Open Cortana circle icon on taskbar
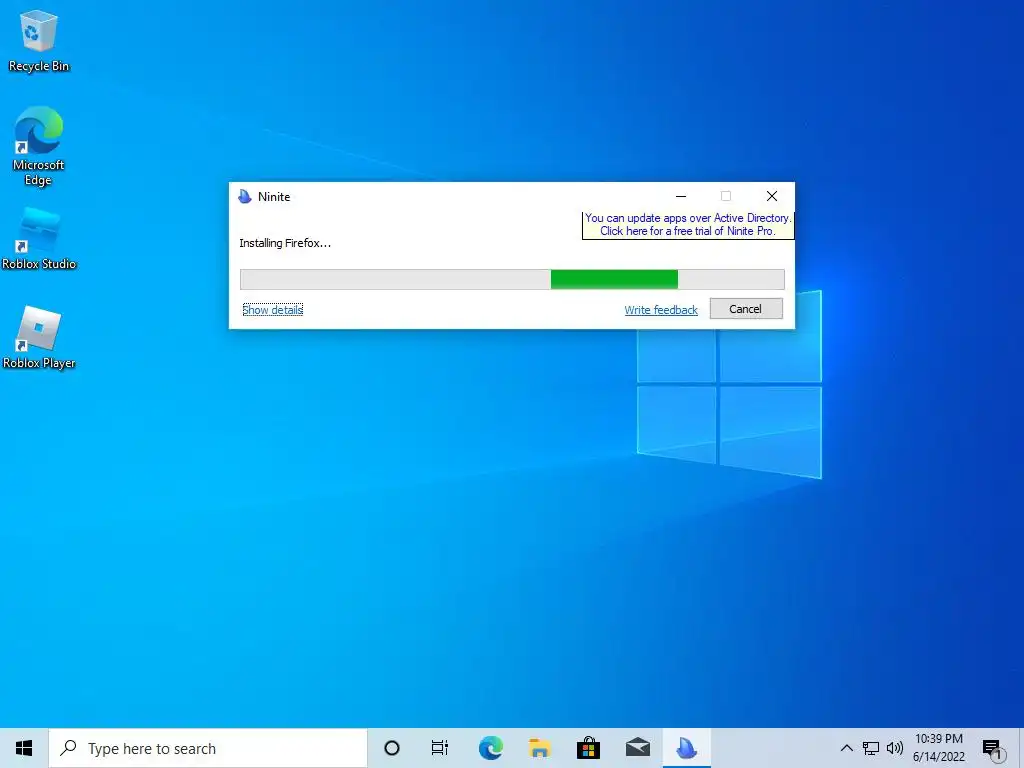 point(392,748)
